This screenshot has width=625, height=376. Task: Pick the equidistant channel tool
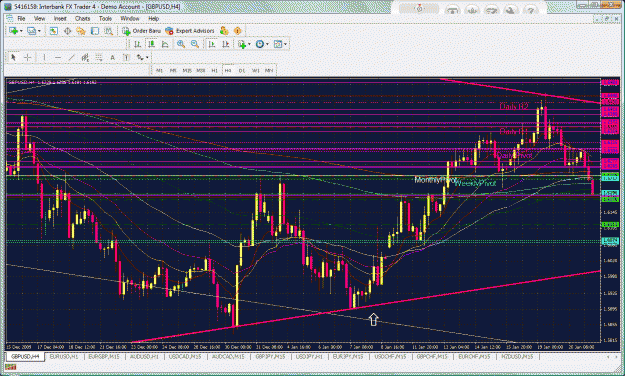[85, 58]
